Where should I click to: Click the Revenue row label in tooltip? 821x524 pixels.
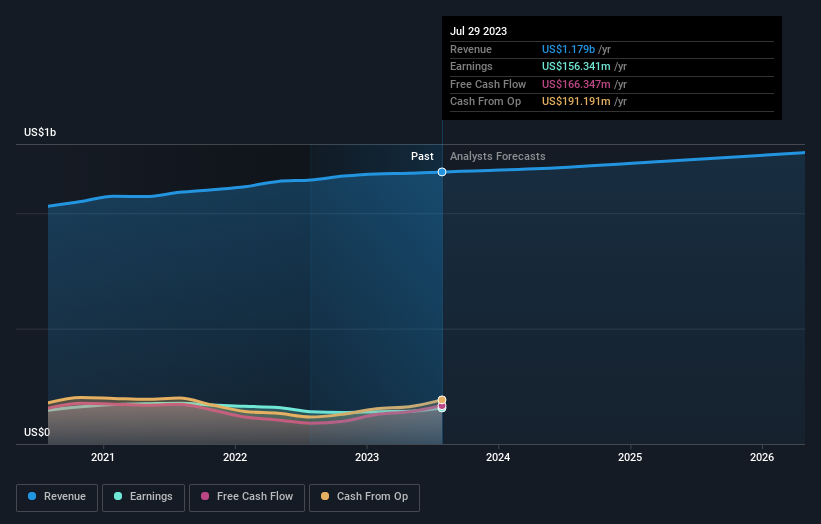tap(471, 49)
